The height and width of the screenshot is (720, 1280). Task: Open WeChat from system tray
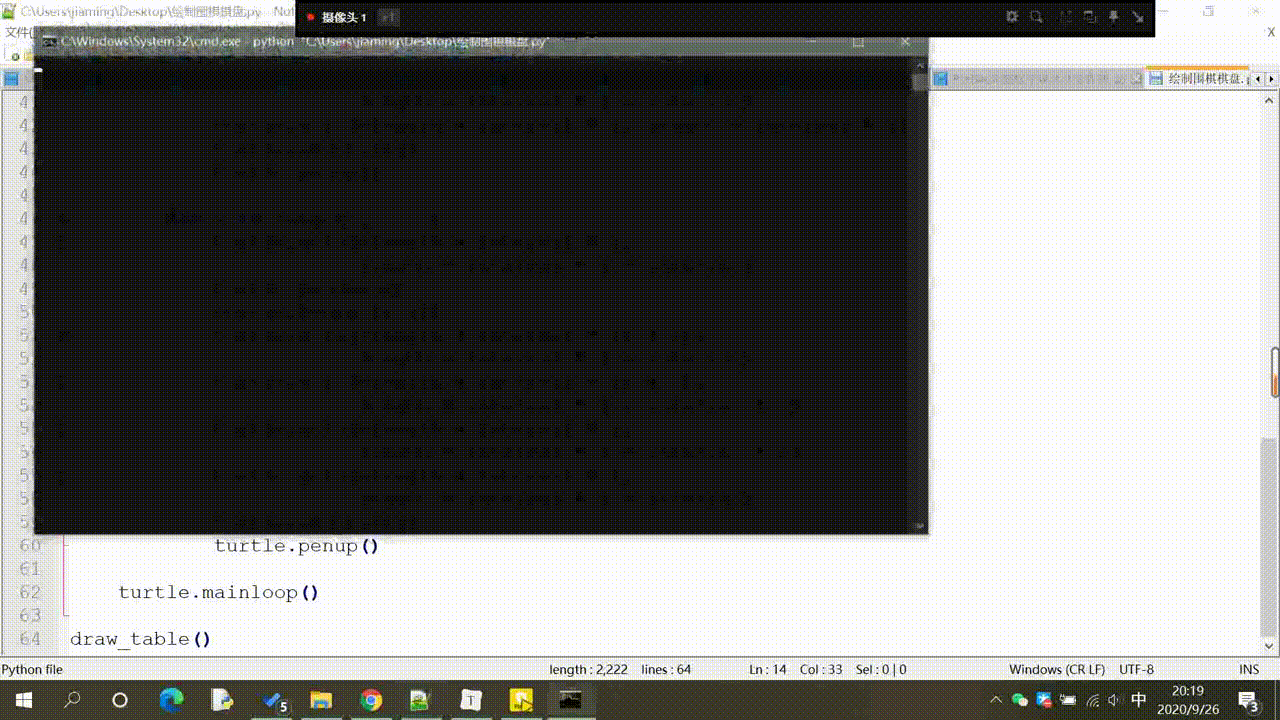(1020, 700)
